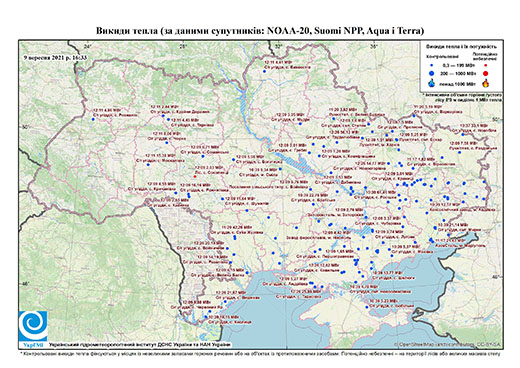Click the 'понад 1000 МВт' legend label
The width and height of the screenshot is (520, 368).
(457, 83)
